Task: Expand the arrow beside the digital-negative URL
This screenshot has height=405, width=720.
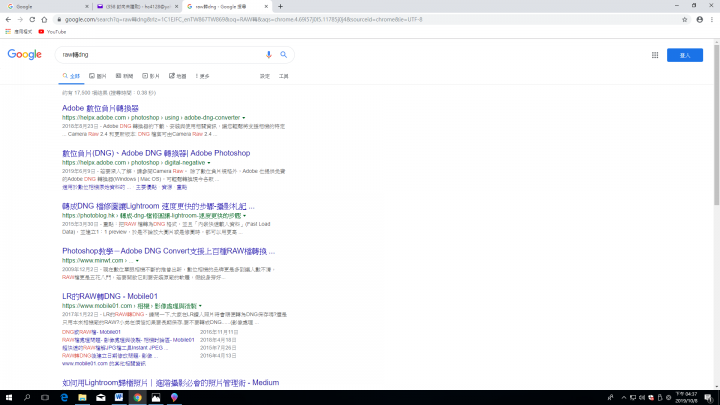Action: point(209,163)
